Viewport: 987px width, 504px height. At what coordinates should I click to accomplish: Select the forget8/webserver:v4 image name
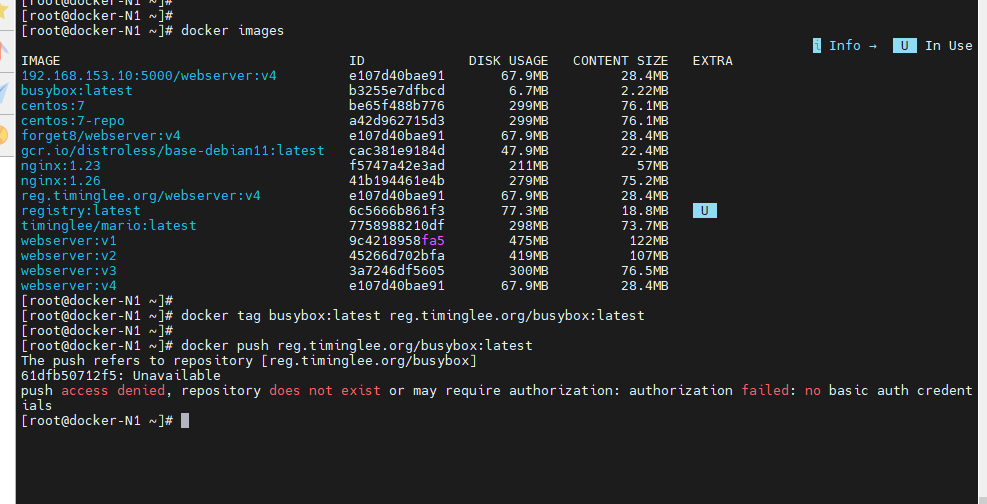tap(101, 135)
